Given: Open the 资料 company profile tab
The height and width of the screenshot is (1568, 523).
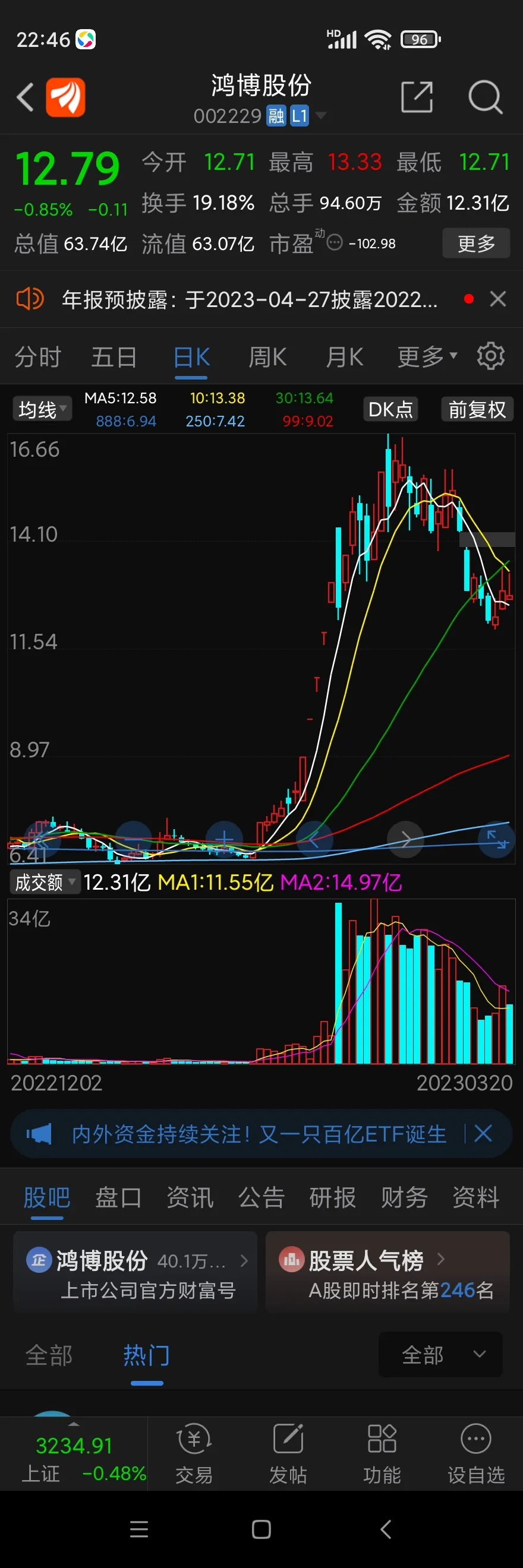Looking at the screenshot, I should 475,1197.
